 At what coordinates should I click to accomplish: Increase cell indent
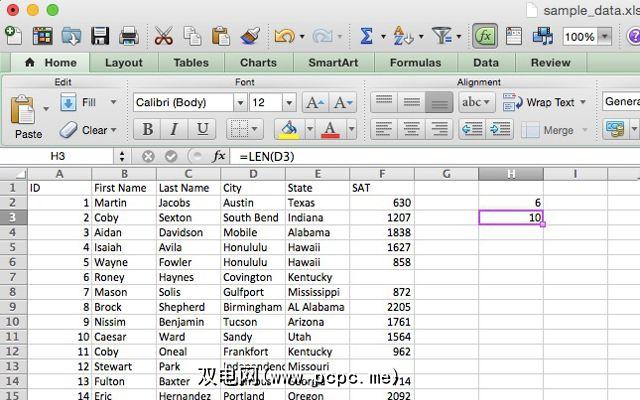500,129
